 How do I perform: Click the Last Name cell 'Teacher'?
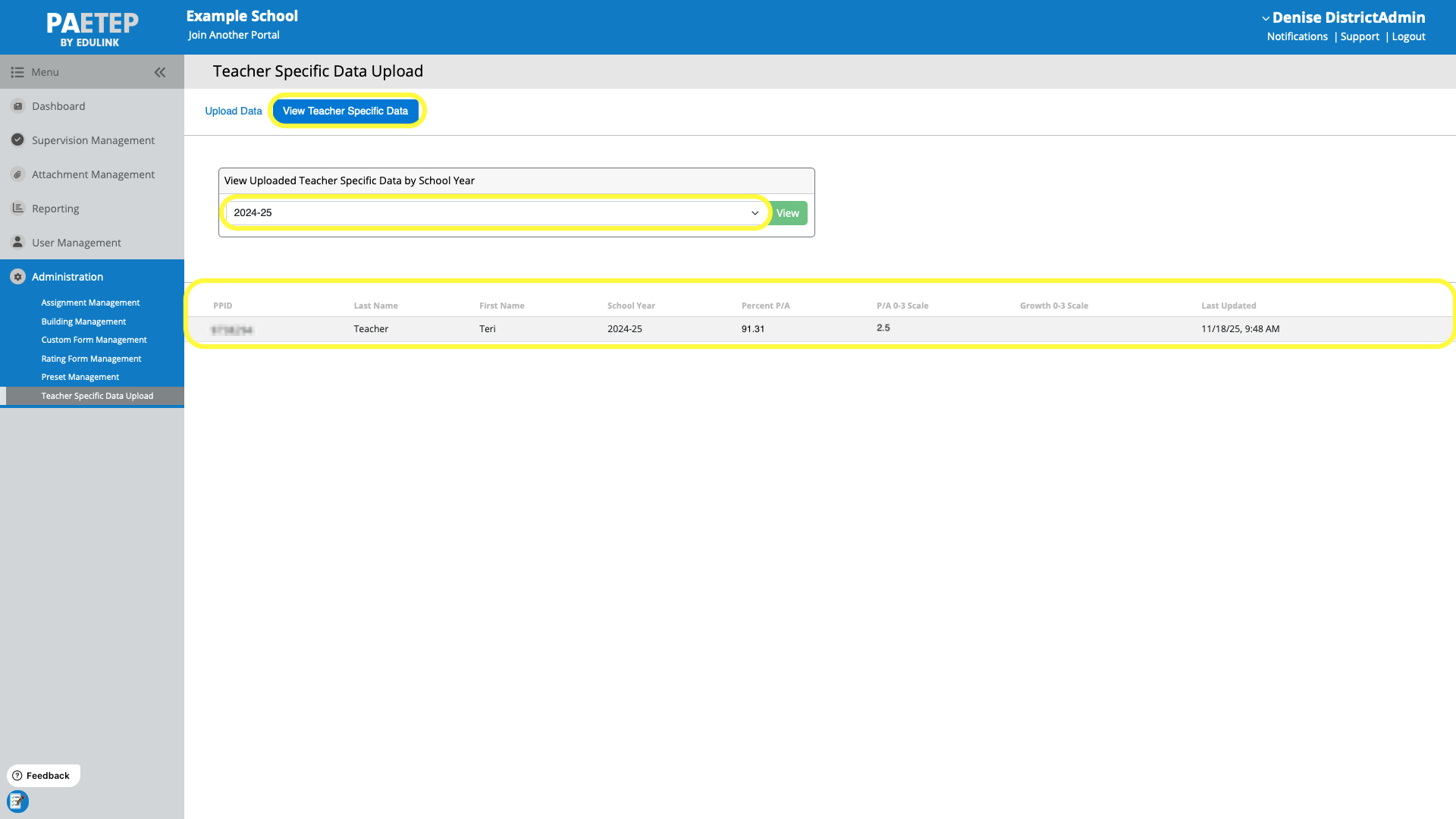tap(371, 329)
